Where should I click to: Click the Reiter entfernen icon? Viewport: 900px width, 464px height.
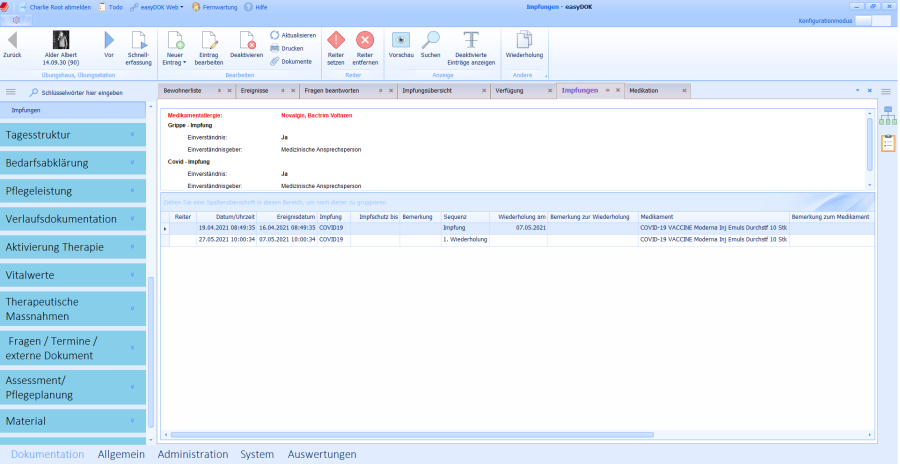(365, 41)
